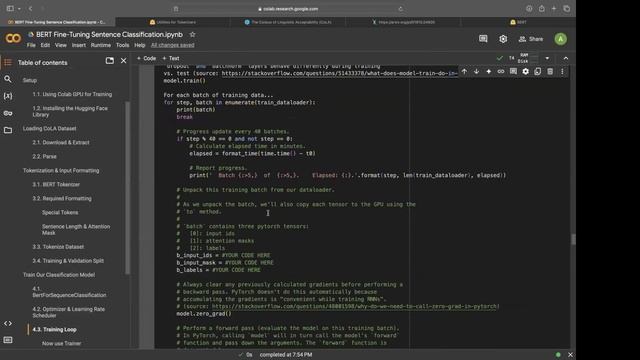This screenshot has height=360, width=640.
Task: Go to Special Tokens subsection
Action: [x=60, y=213]
